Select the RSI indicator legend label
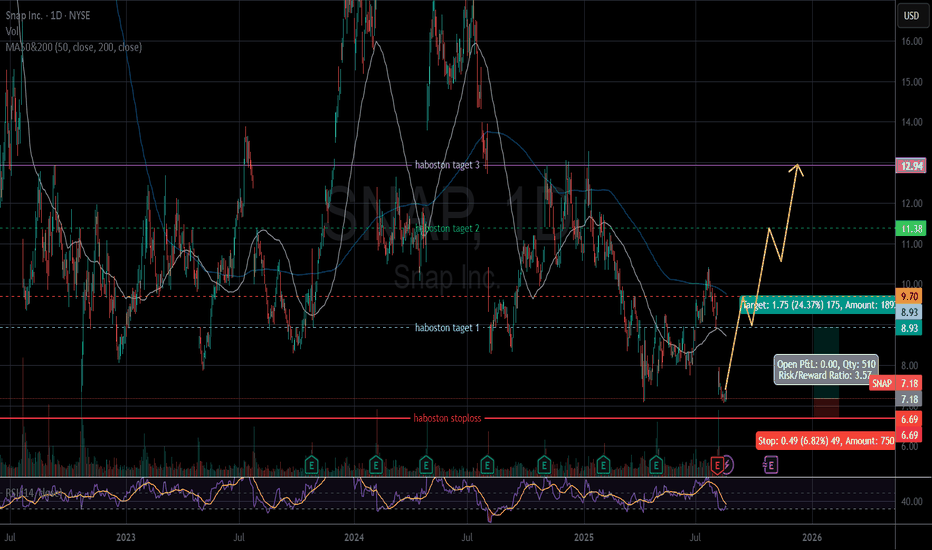932x550 pixels. point(33,493)
